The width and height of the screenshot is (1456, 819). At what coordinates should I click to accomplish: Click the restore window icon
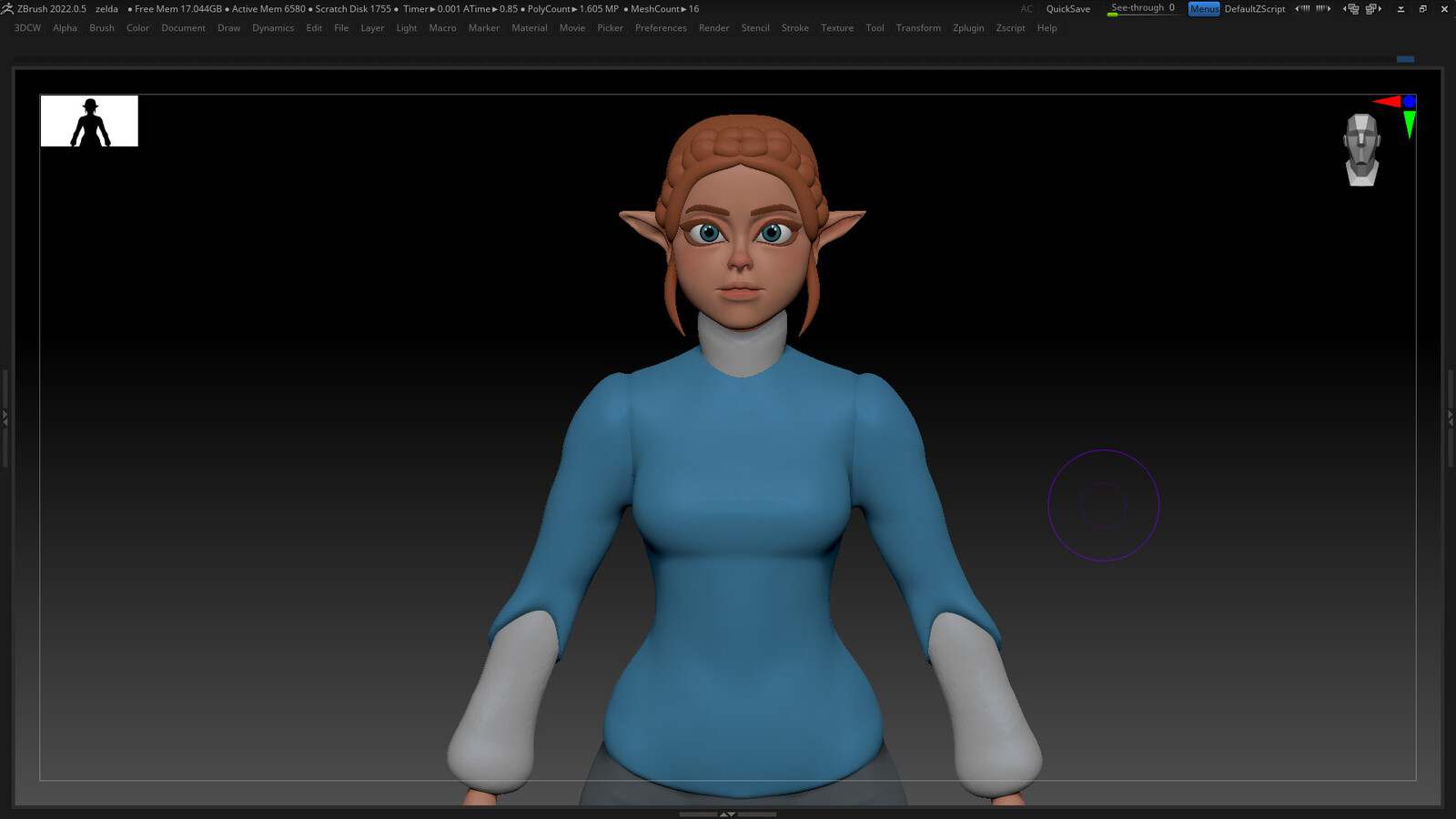click(x=1422, y=9)
